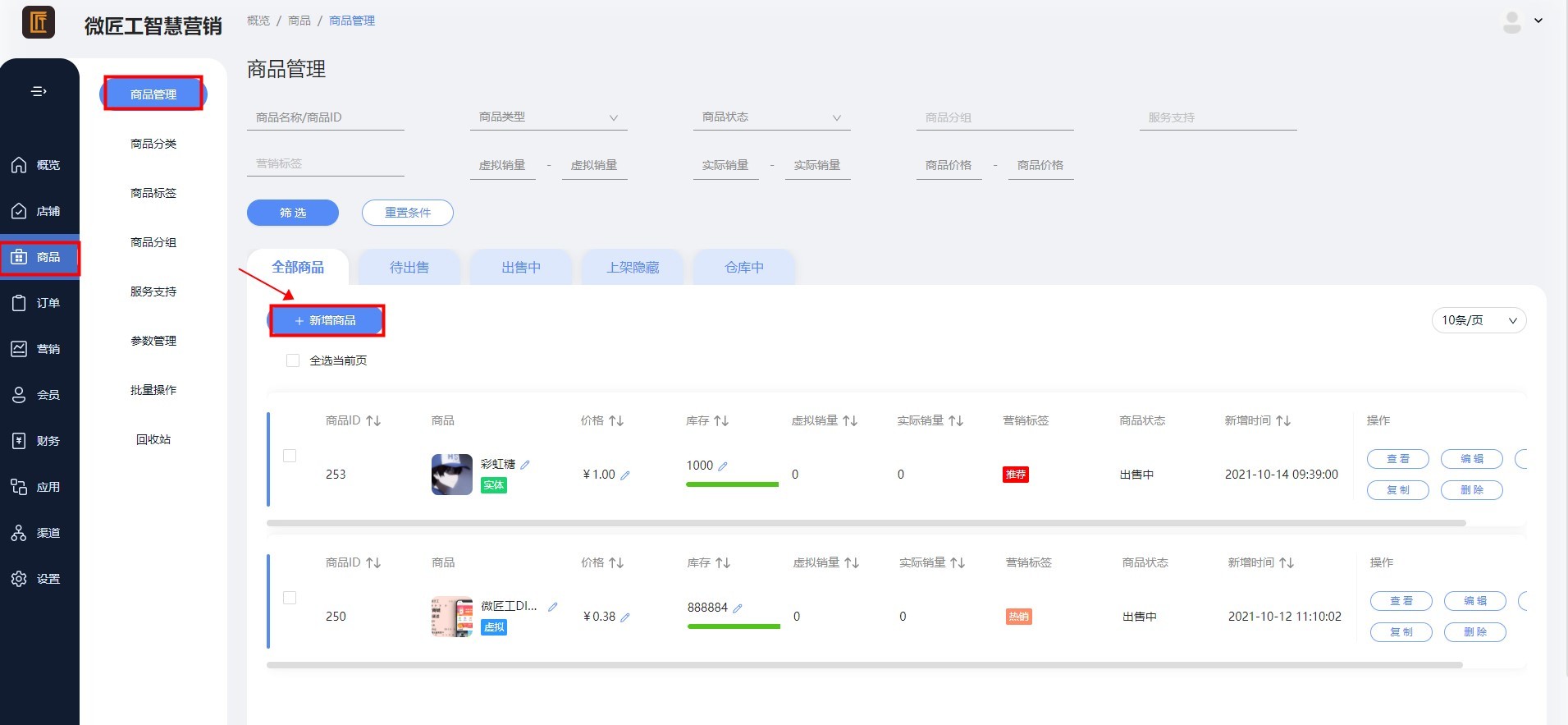Screen dimensions: 1568x725
Task: Edit stock pencil icon for 1000
Action: tap(723, 466)
